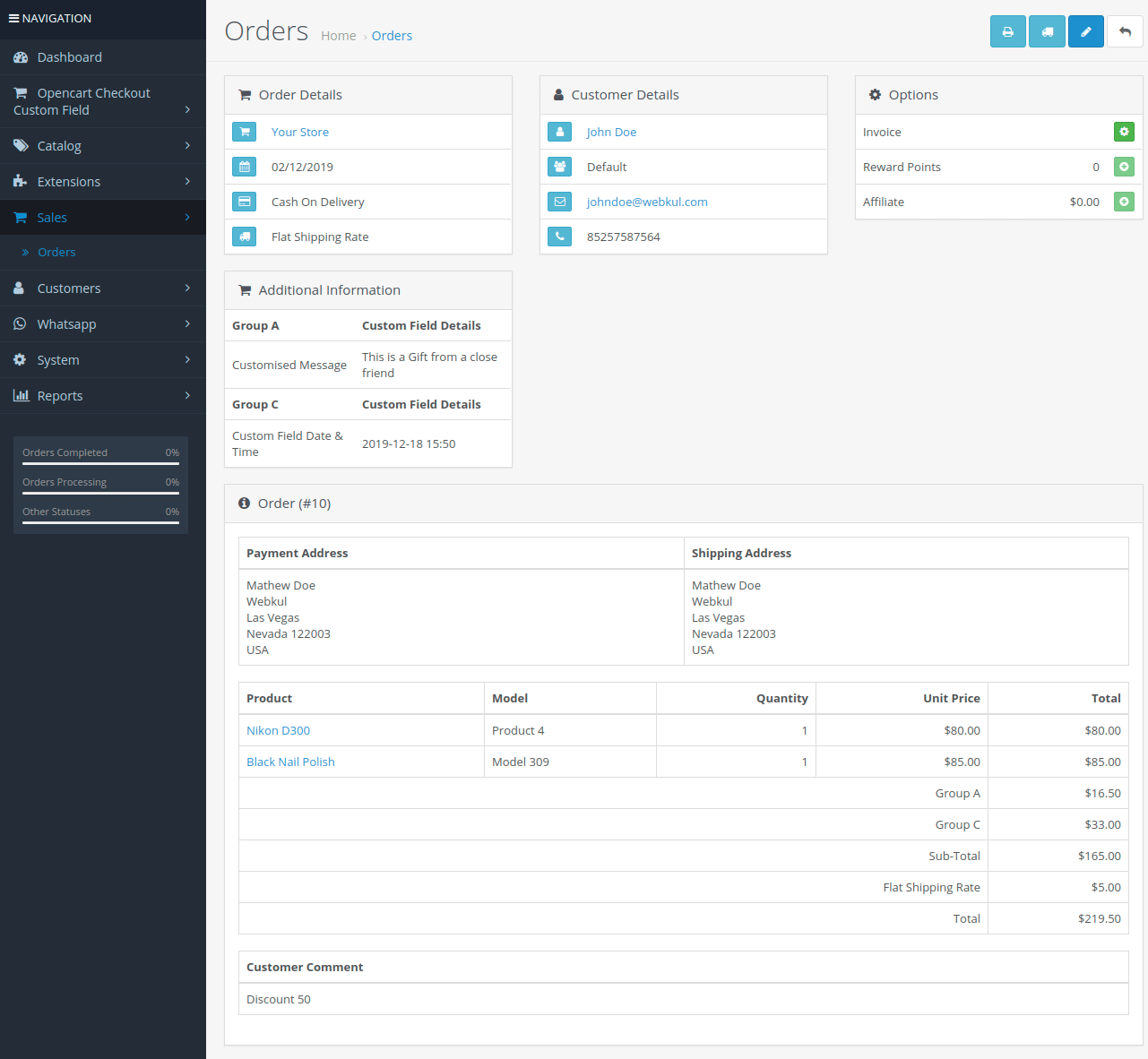Click the Dashboard icon in the sidebar
The height and width of the screenshot is (1059, 1148).
pyautogui.click(x=20, y=56)
